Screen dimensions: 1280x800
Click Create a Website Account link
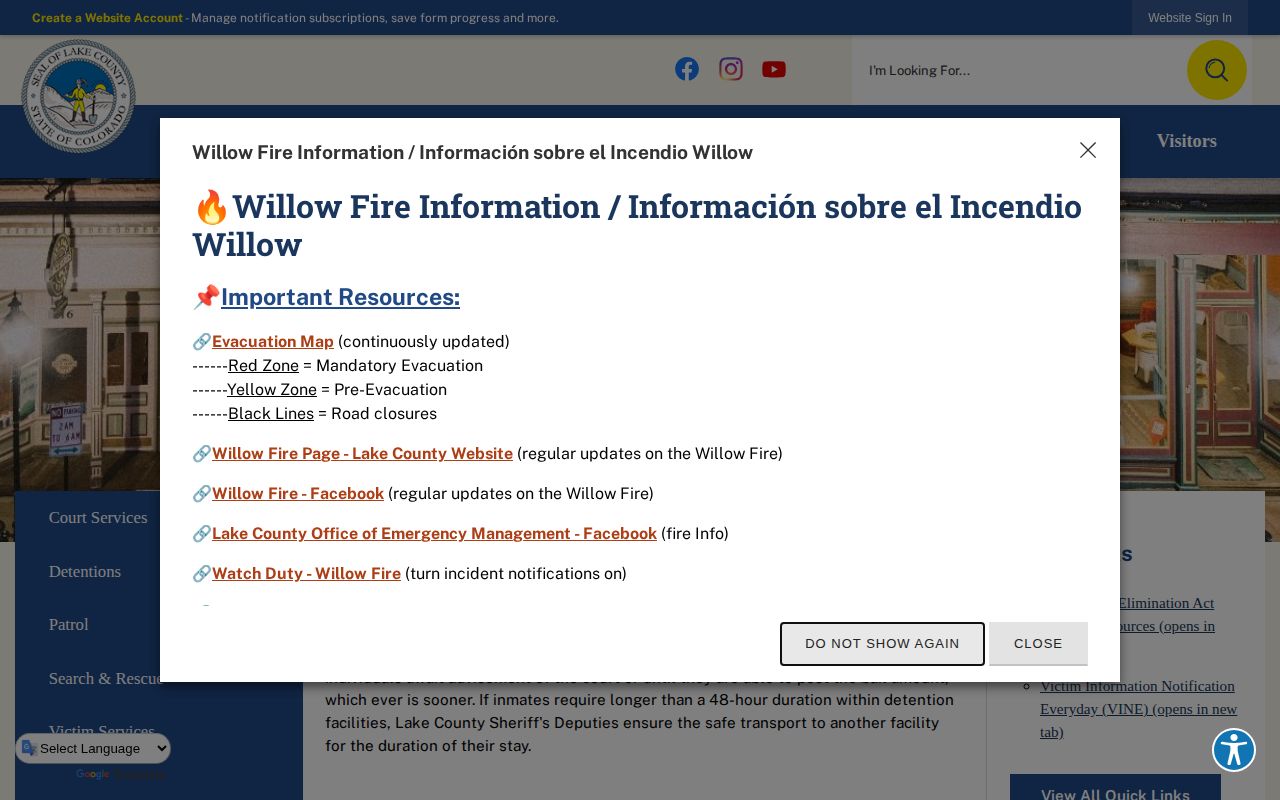107,18
